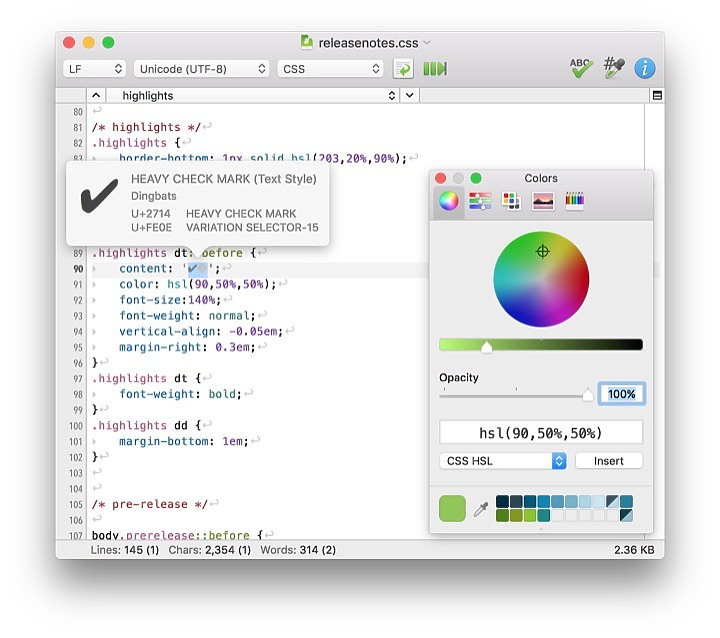The image size is (720, 638).
Task: Select the olive saved swatch
Action: pyautogui.click(x=516, y=516)
